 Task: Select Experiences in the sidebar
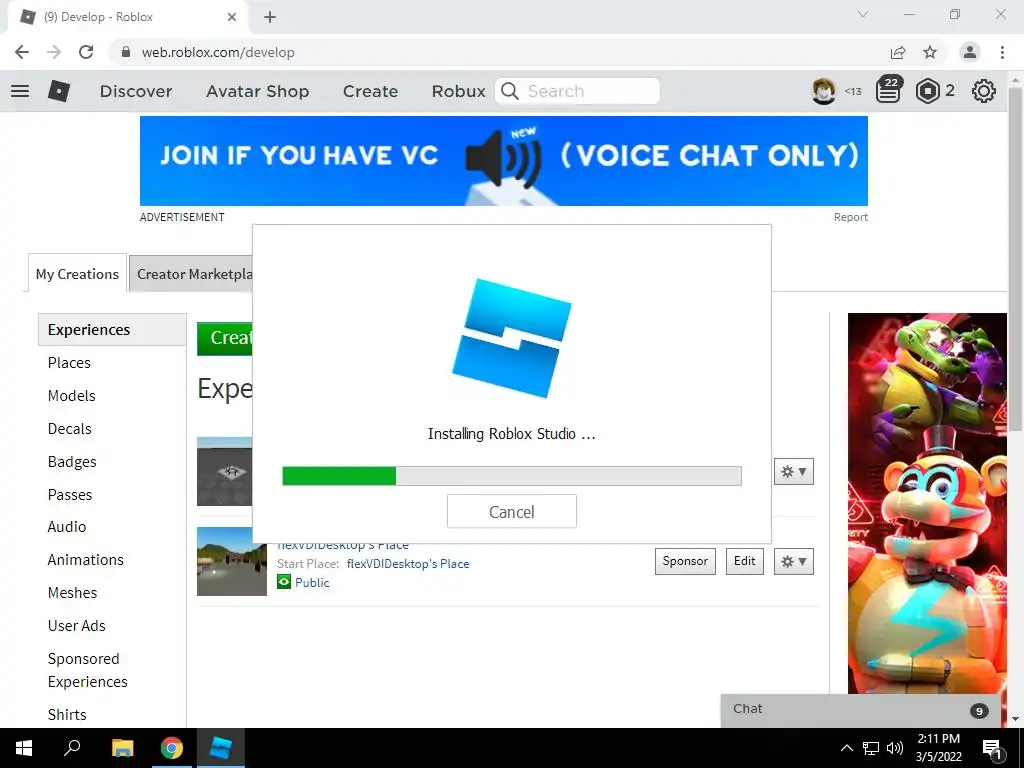point(112,329)
